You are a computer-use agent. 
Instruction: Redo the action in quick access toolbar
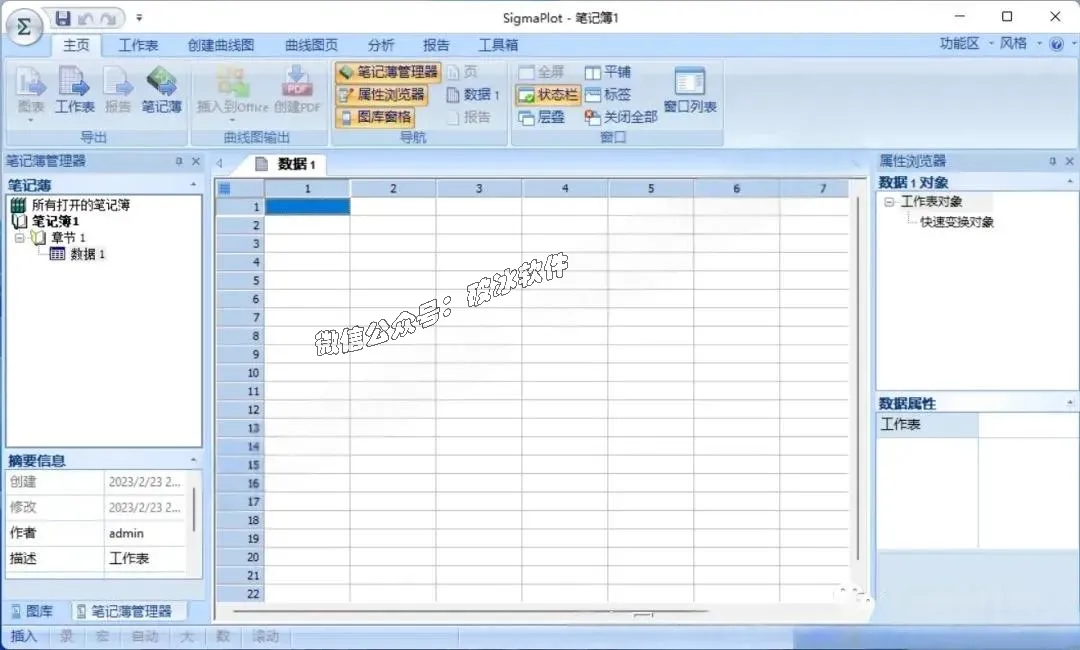point(107,19)
